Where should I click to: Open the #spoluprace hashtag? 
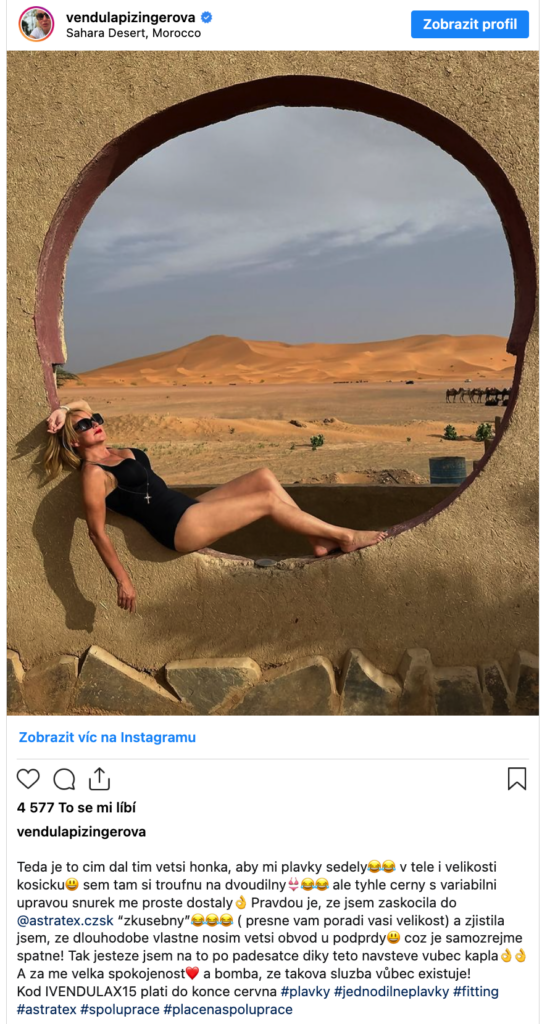[120, 1010]
